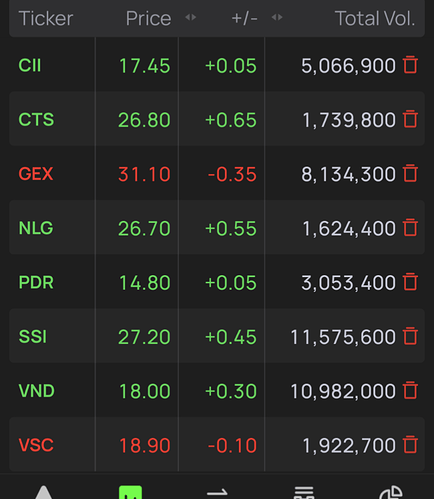Open the GEX ticker symbol

pyautogui.click(x=36, y=174)
